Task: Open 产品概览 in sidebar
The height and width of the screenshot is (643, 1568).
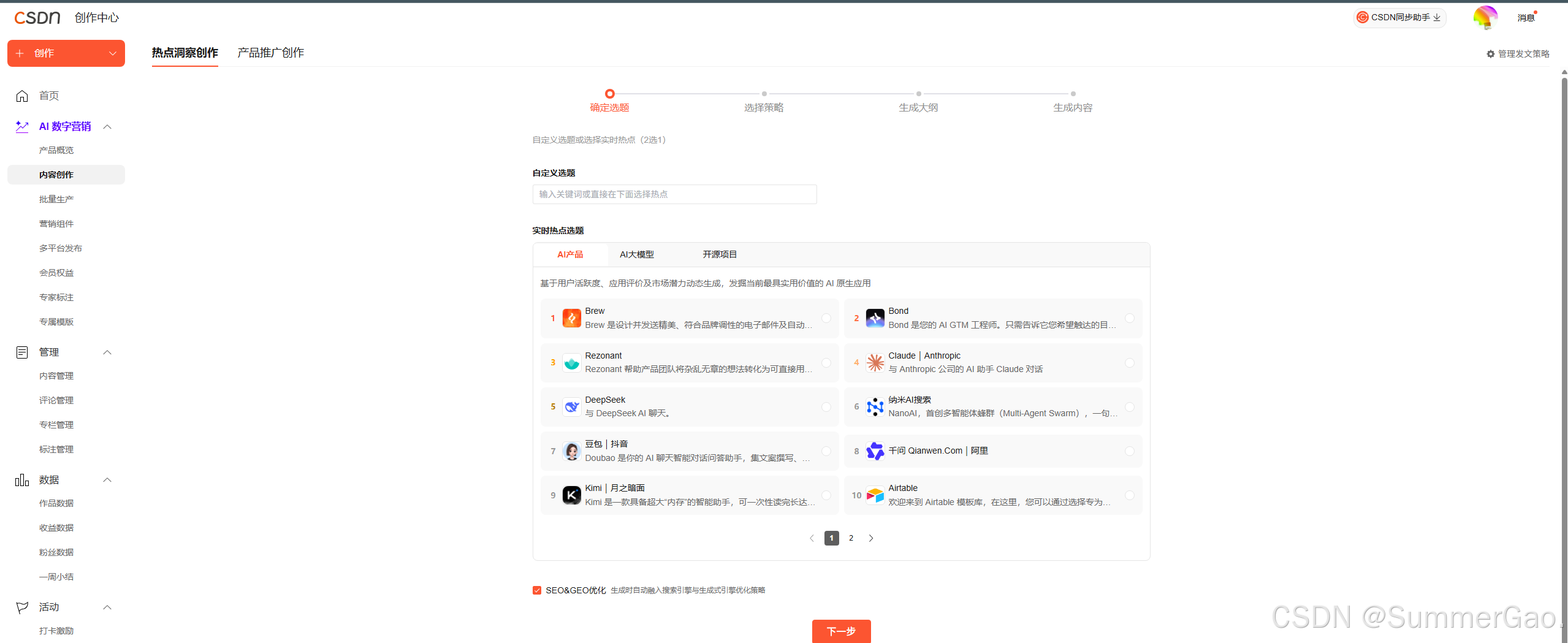Action: 56,150
